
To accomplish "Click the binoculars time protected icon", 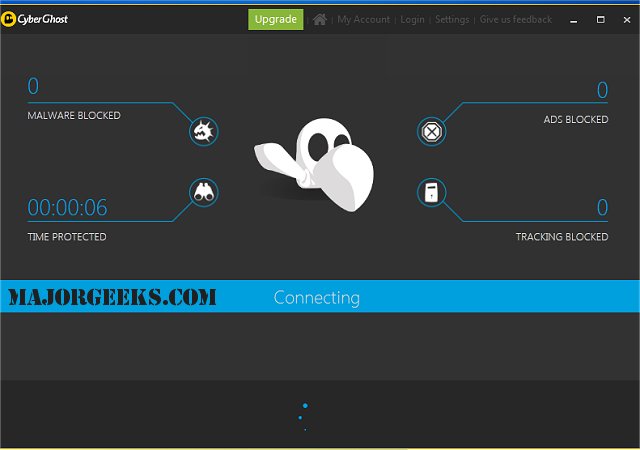I will coord(204,192).
